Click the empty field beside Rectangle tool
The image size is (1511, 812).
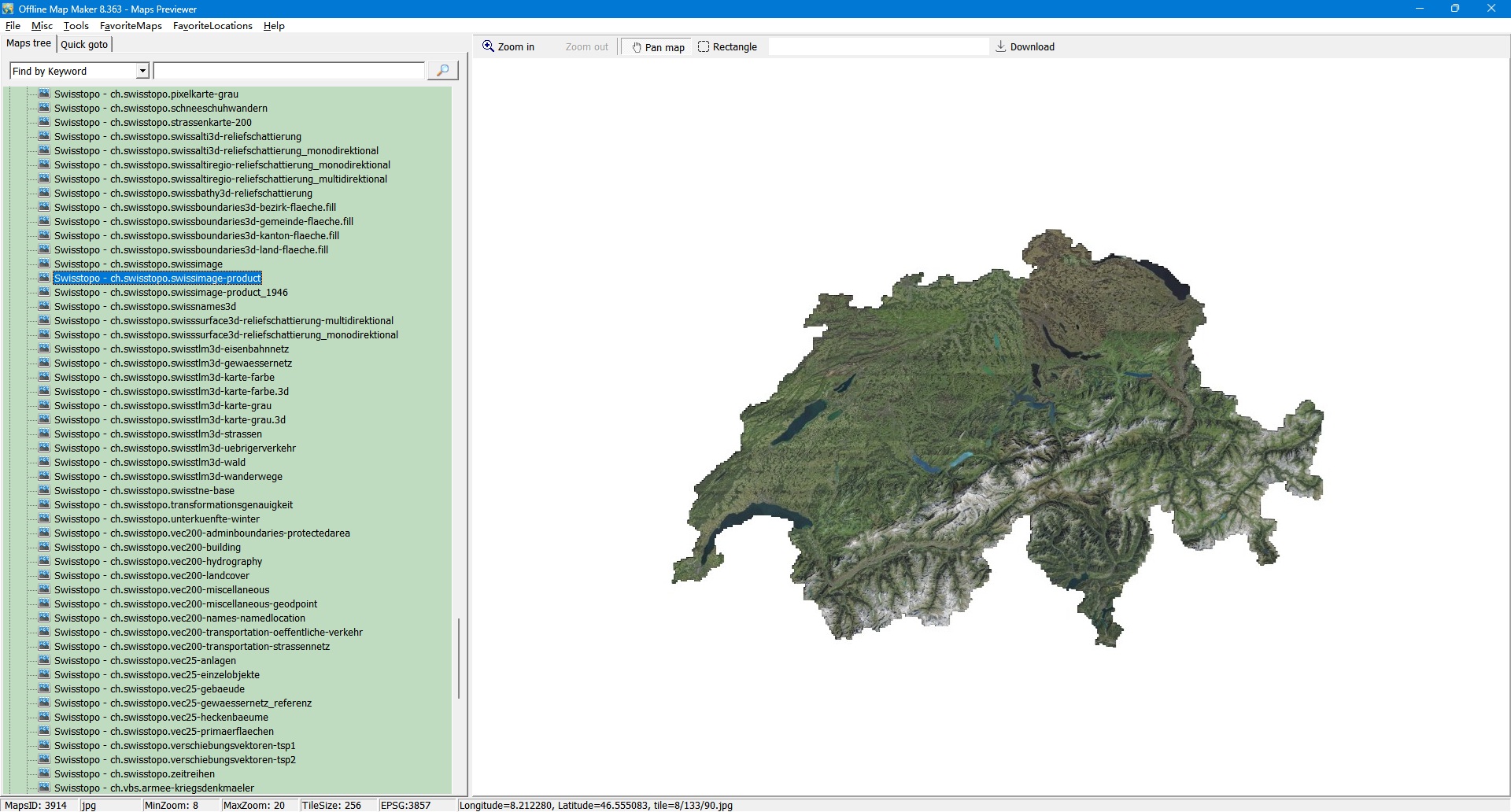click(x=877, y=46)
